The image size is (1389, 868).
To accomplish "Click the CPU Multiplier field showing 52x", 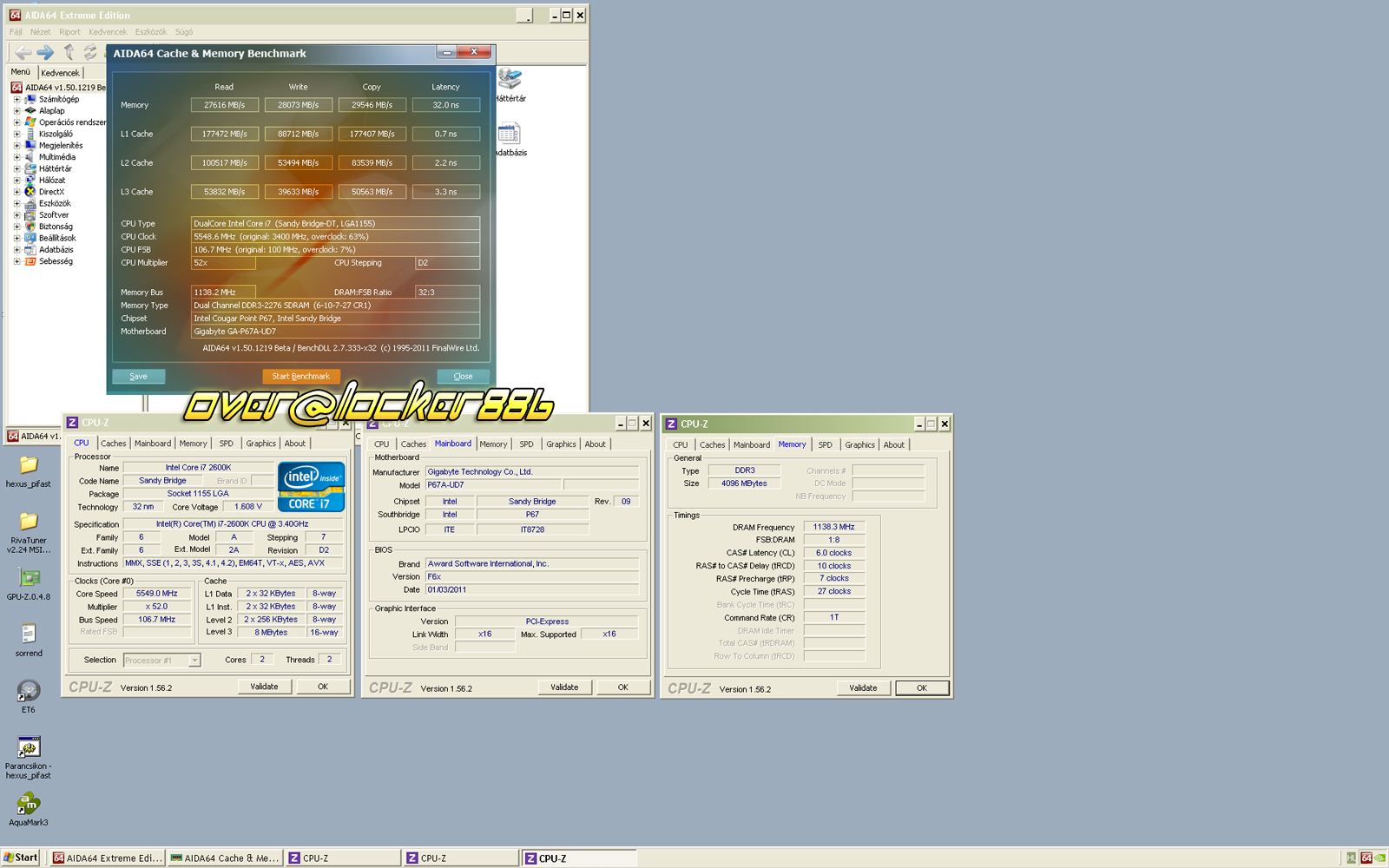I will pos(223,263).
